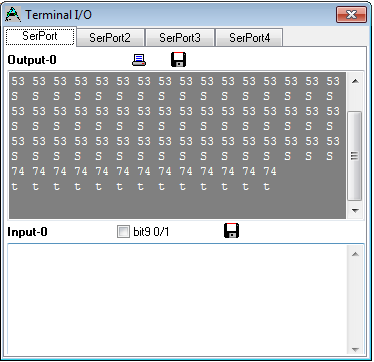374x362 pixels.
Task: Save output with the Output-0 floppy icon
Action: (x=178, y=60)
